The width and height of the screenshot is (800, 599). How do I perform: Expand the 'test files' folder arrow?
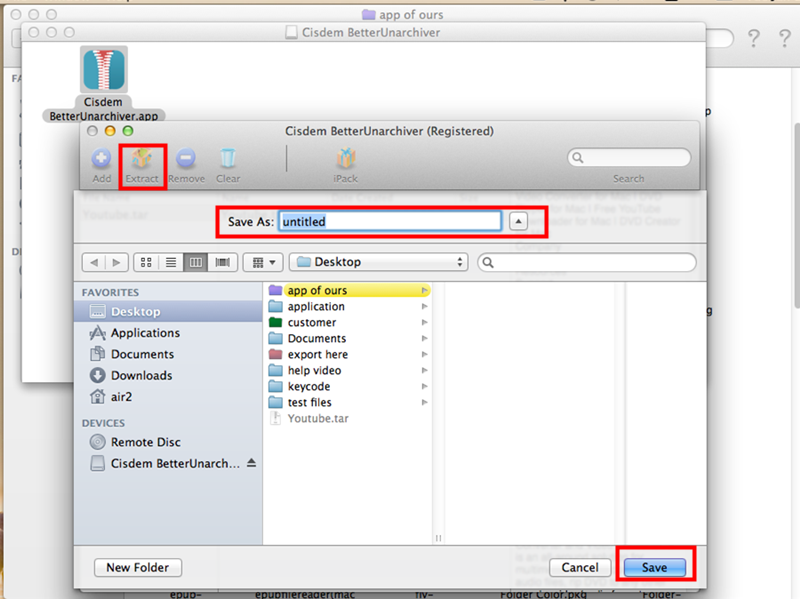coord(424,403)
